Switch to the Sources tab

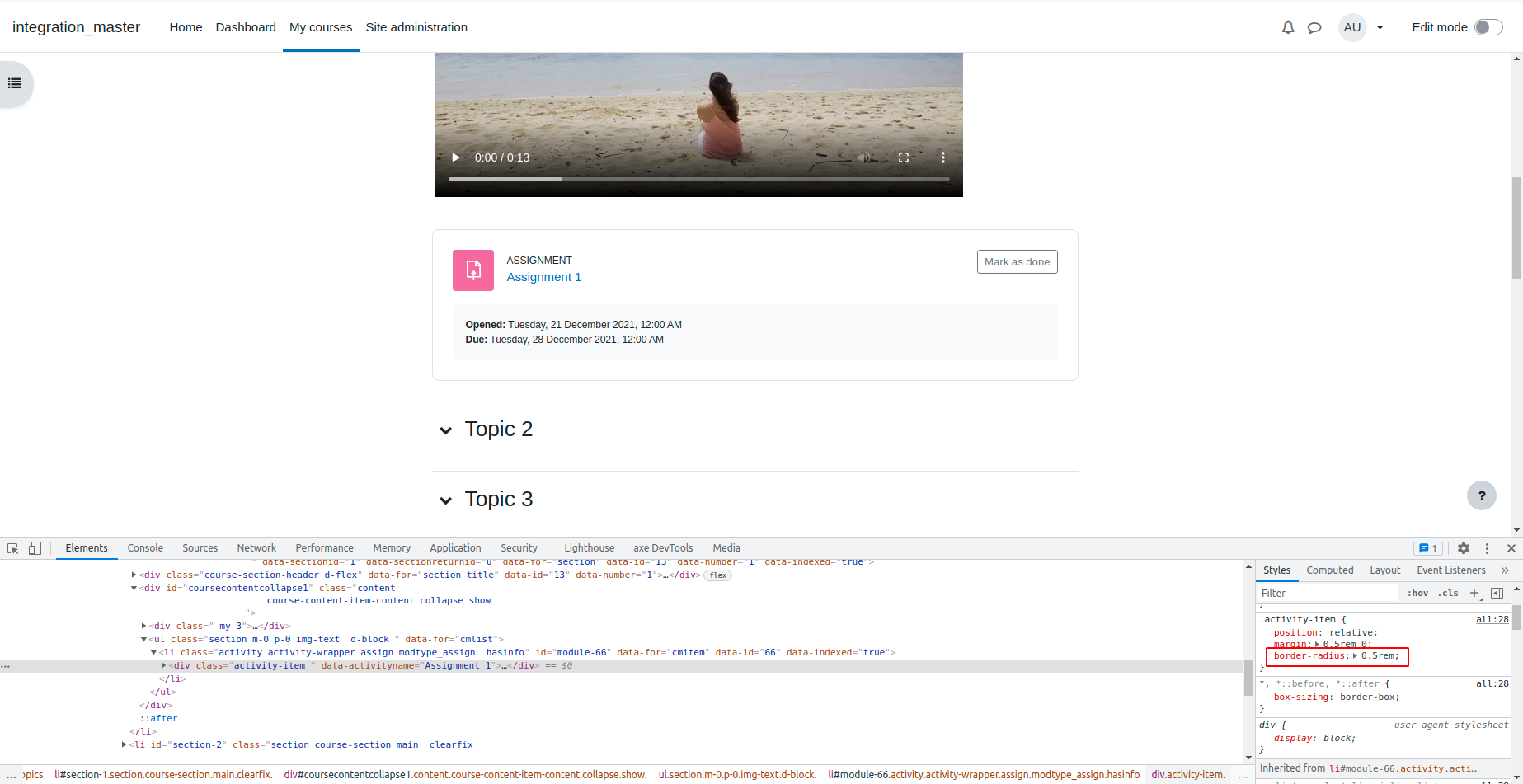pos(200,548)
